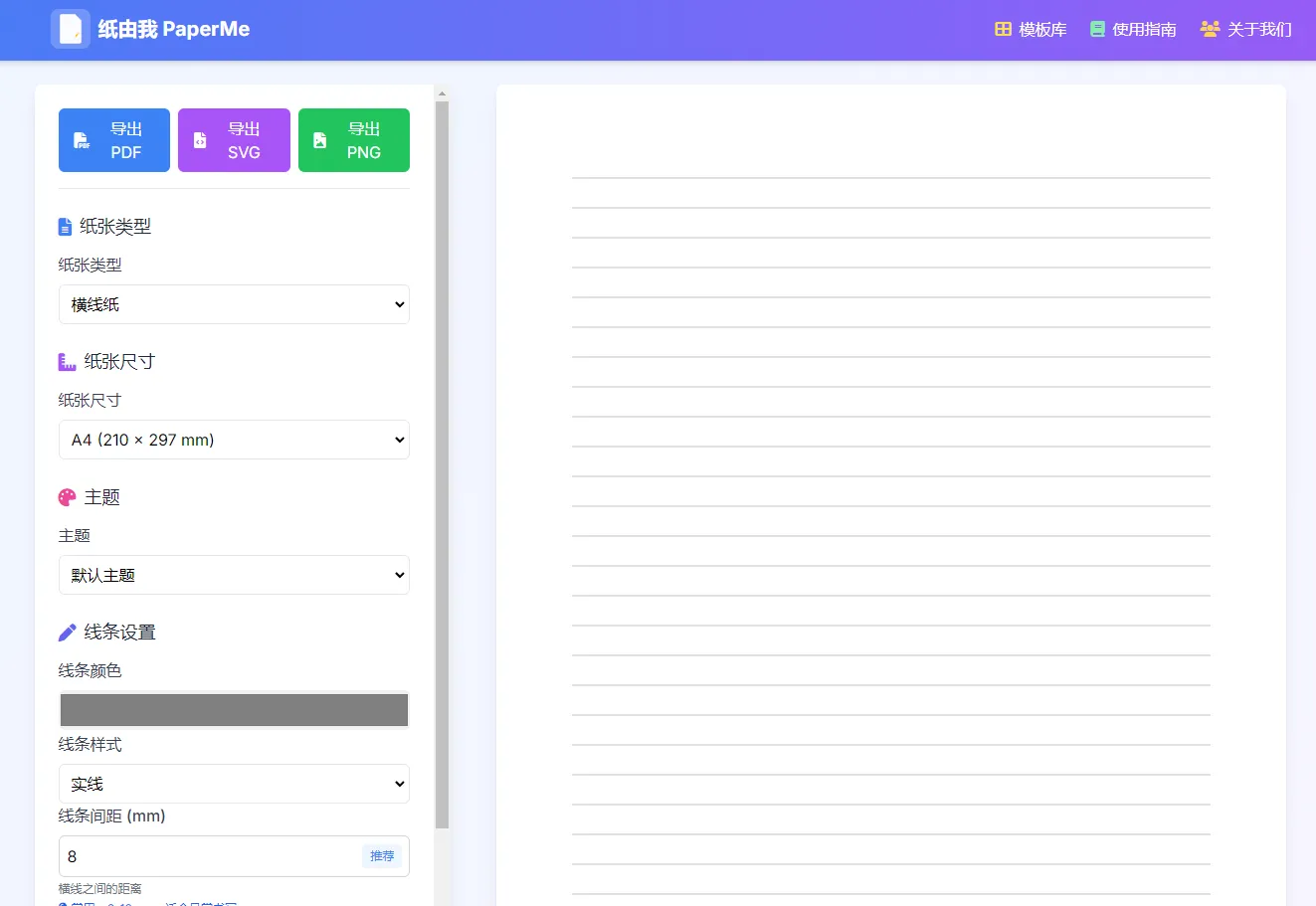The height and width of the screenshot is (906, 1316).
Task: Click the template library grid icon
Action: tap(1003, 30)
